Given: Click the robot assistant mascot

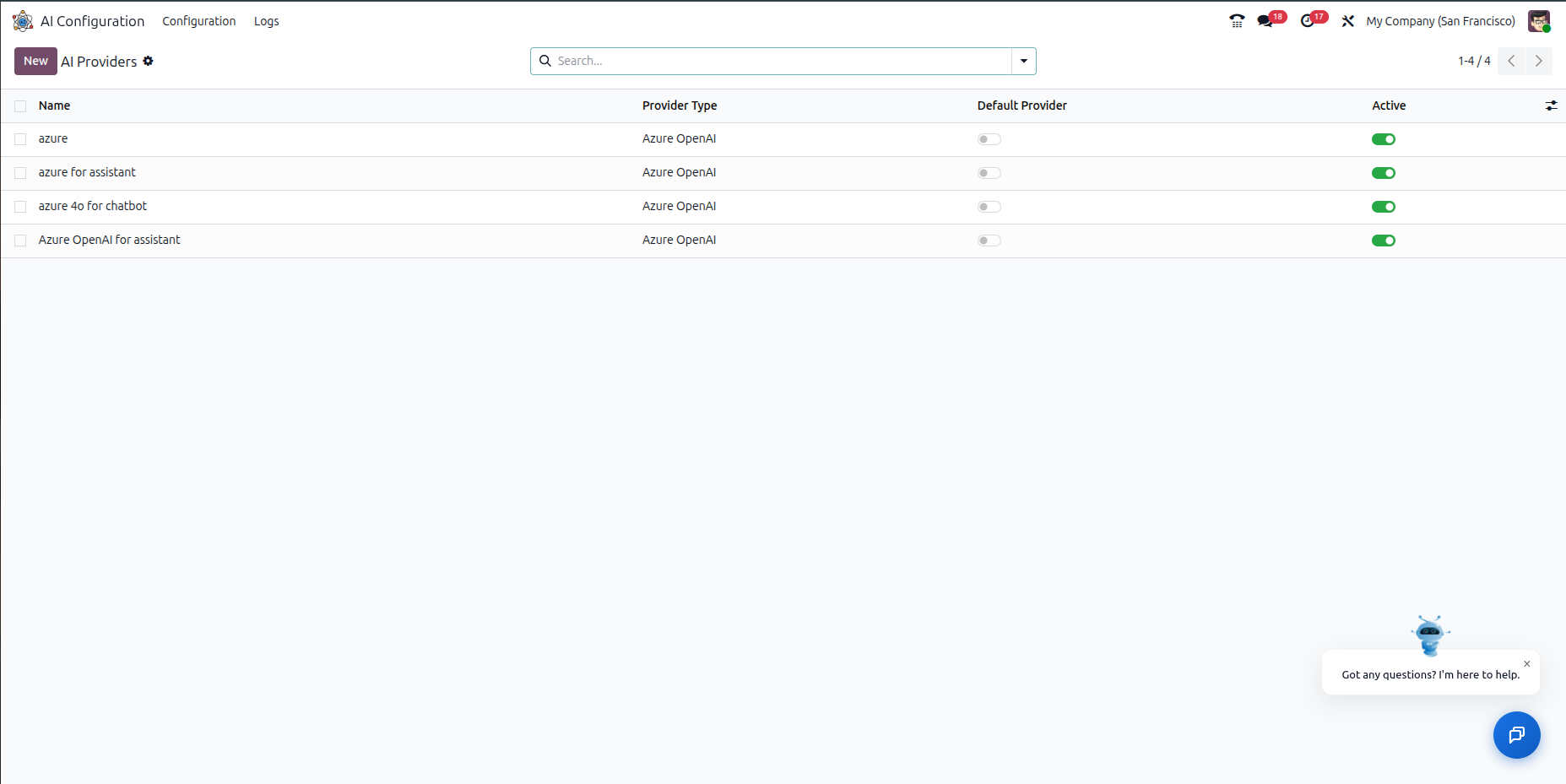Looking at the screenshot, I should click(1430, 635).
